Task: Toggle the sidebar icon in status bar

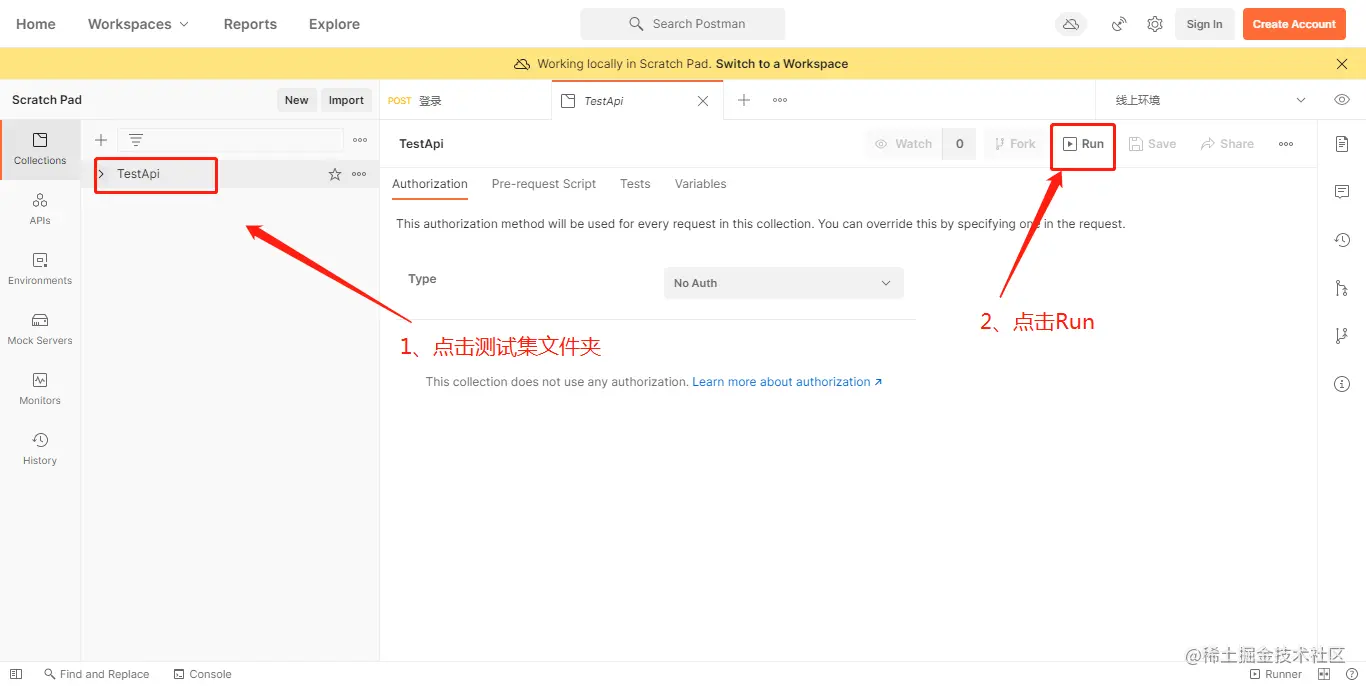Action: coord(16,674)
